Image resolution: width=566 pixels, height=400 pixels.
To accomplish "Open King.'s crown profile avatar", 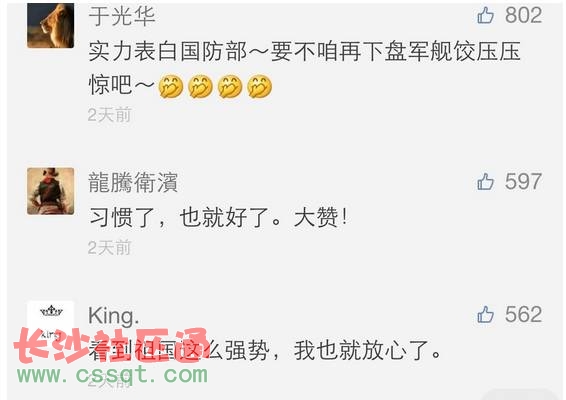I will (51, 321).
